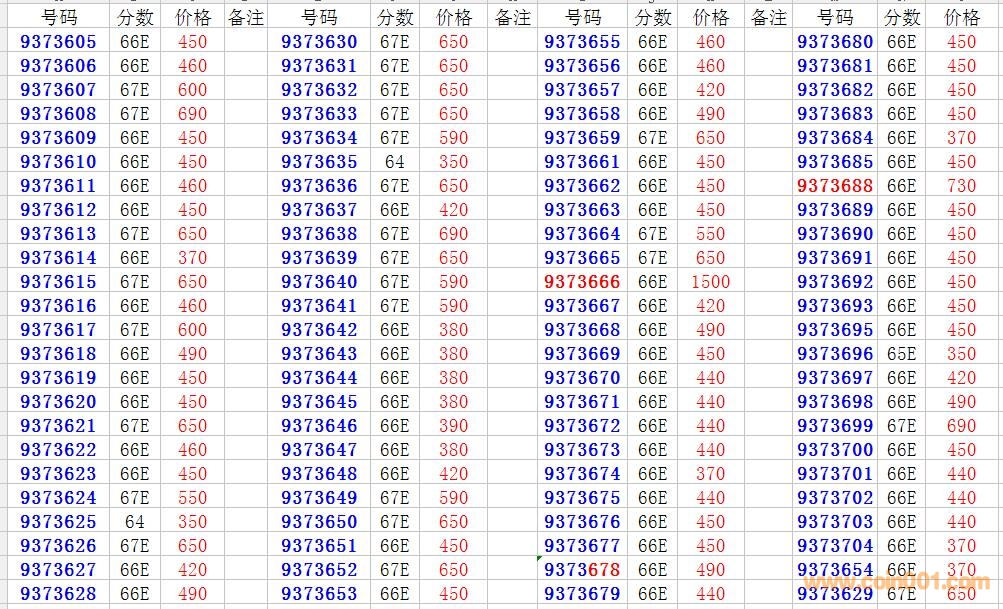This screenshot has height=609, width=1003.
Task: Select the leftmost 备注 header cell
Action: click(246, 18)
